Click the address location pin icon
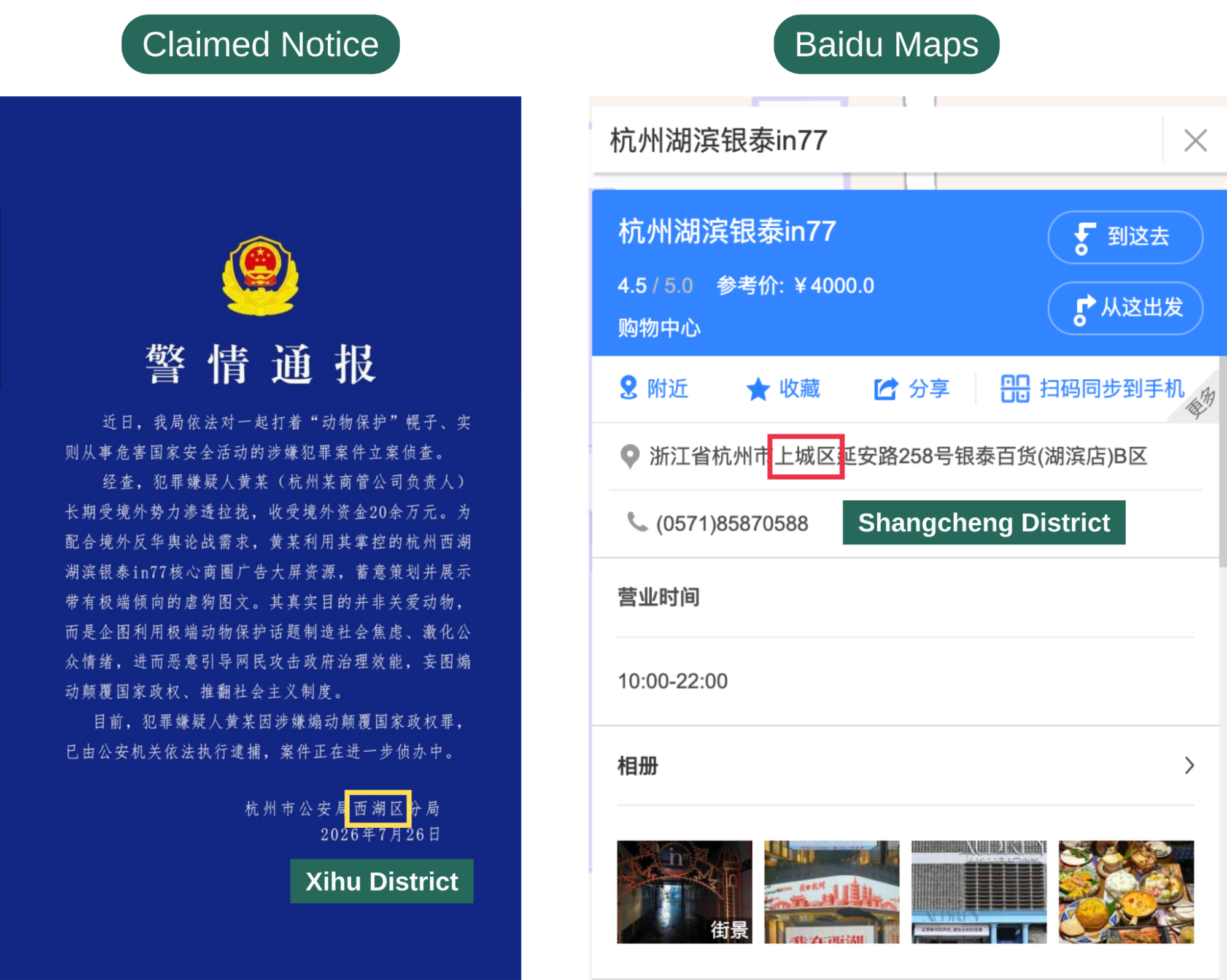The image size is (1227, 980). 630,457
